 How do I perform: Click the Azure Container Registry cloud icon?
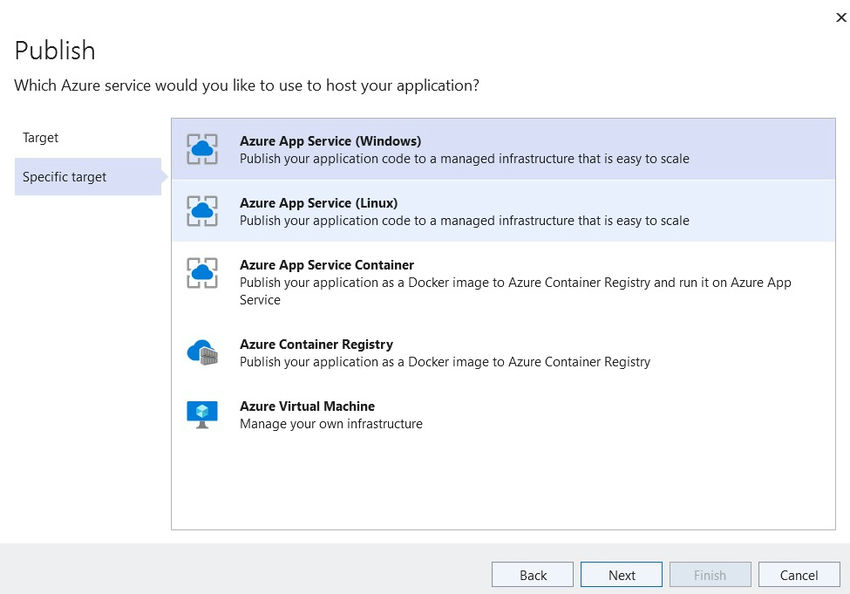coord(203,351)
